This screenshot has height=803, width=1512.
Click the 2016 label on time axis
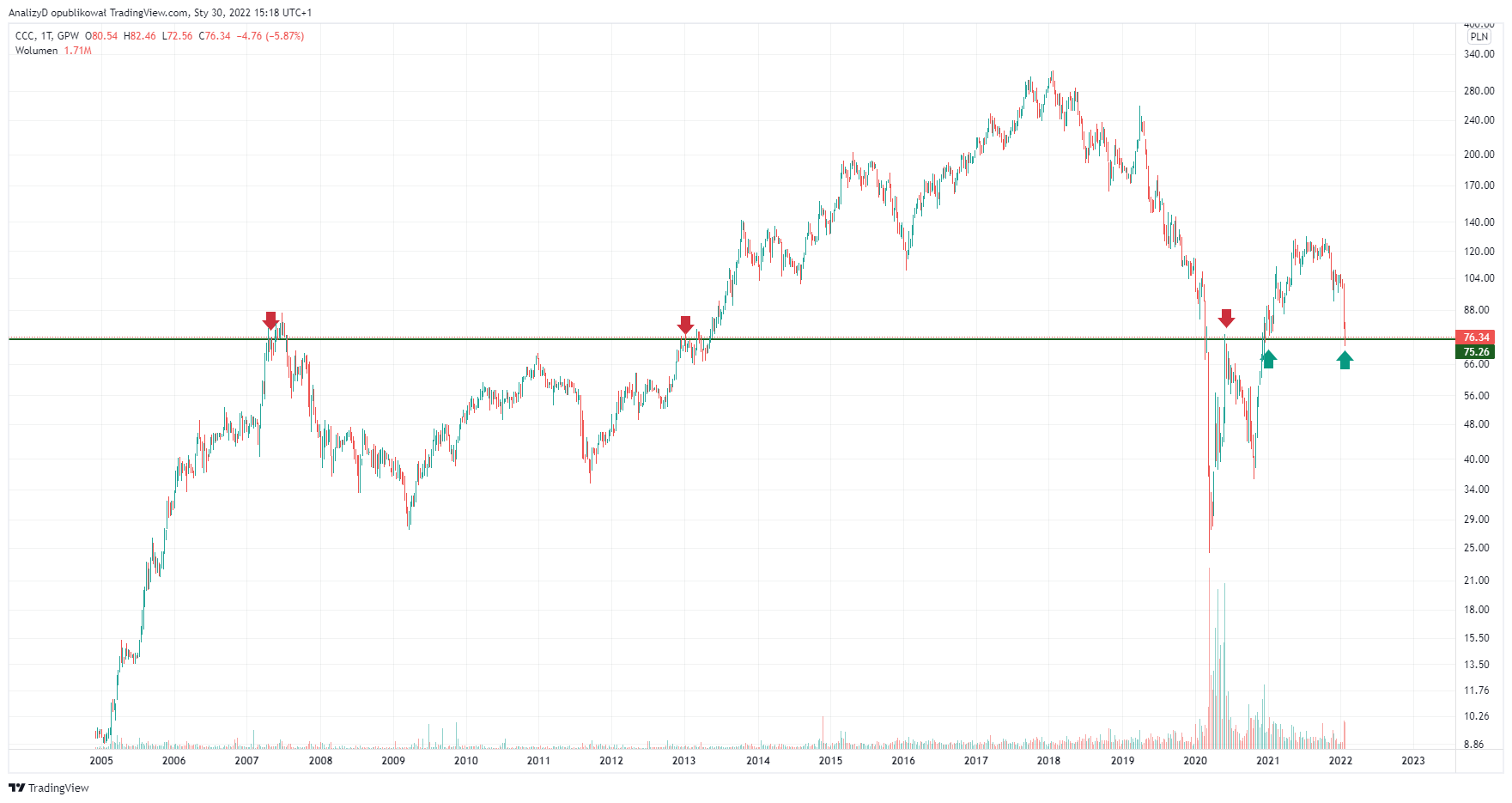click(903, 761)
